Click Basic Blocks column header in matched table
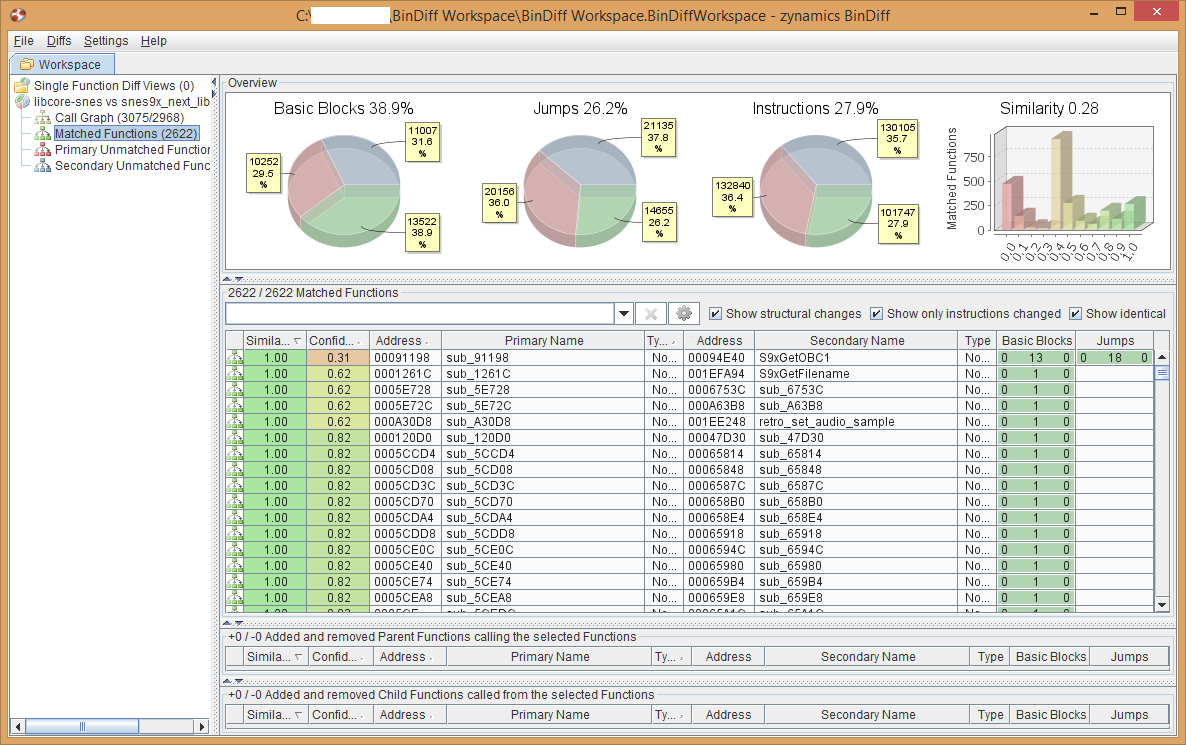Image resolution: width=1186 pixels, height=745 pixels. (x=1036, y=340)
